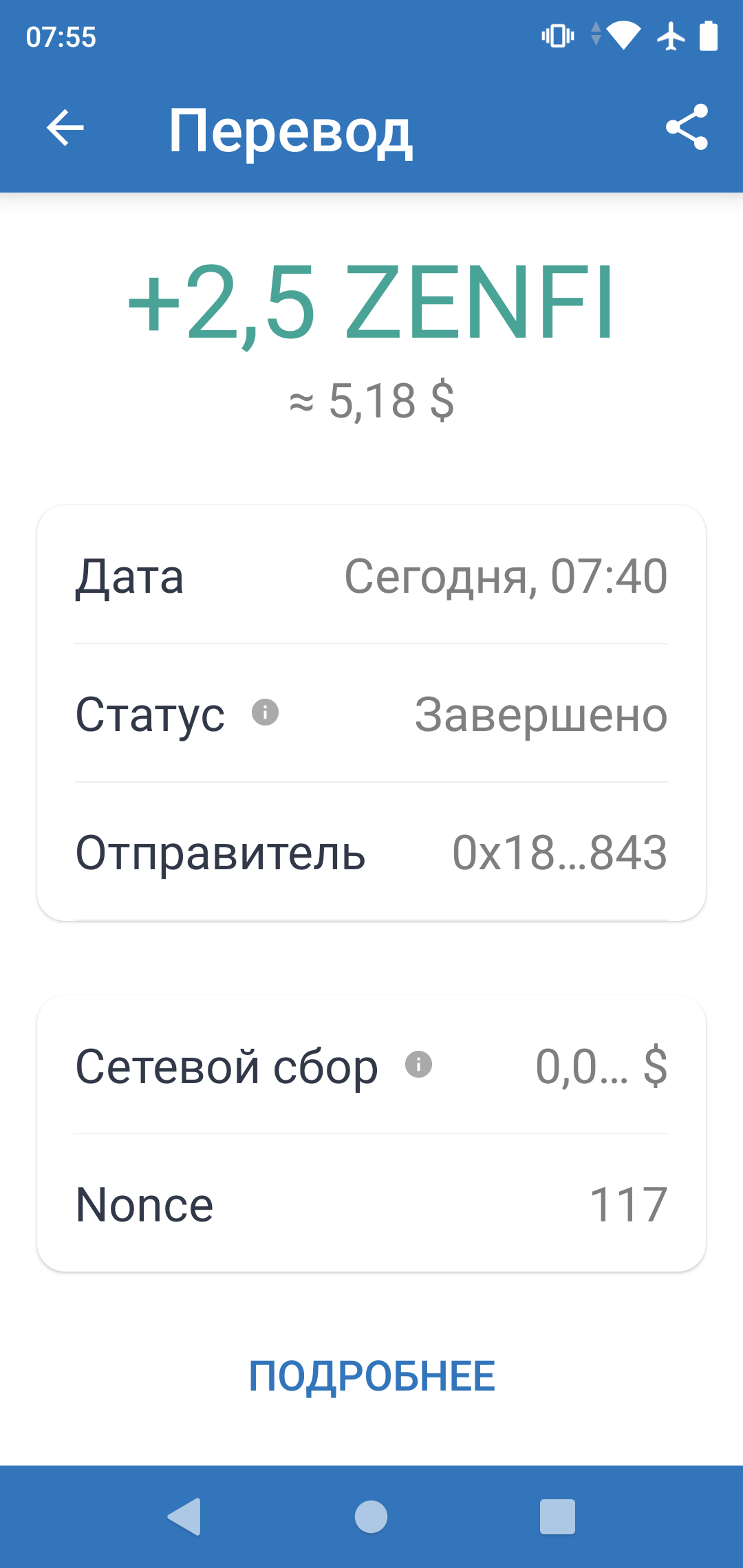Tap the Перевод screen title
The height and width of the screenshot is (1568, 743).
click(290, 131)
